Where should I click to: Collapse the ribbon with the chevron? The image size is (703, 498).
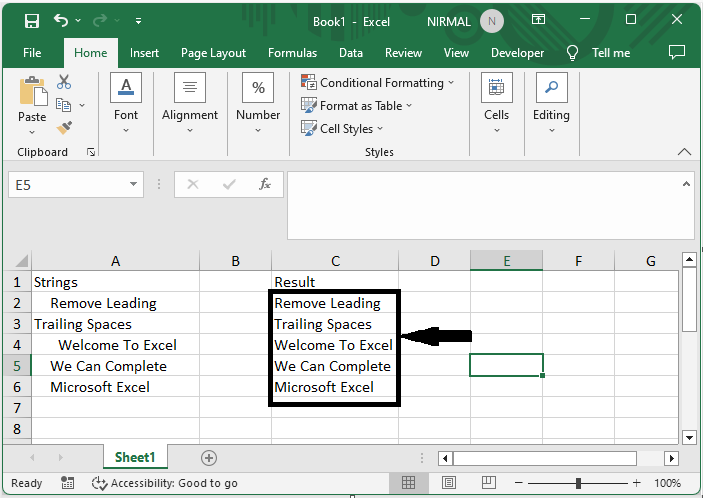point(684,152)
